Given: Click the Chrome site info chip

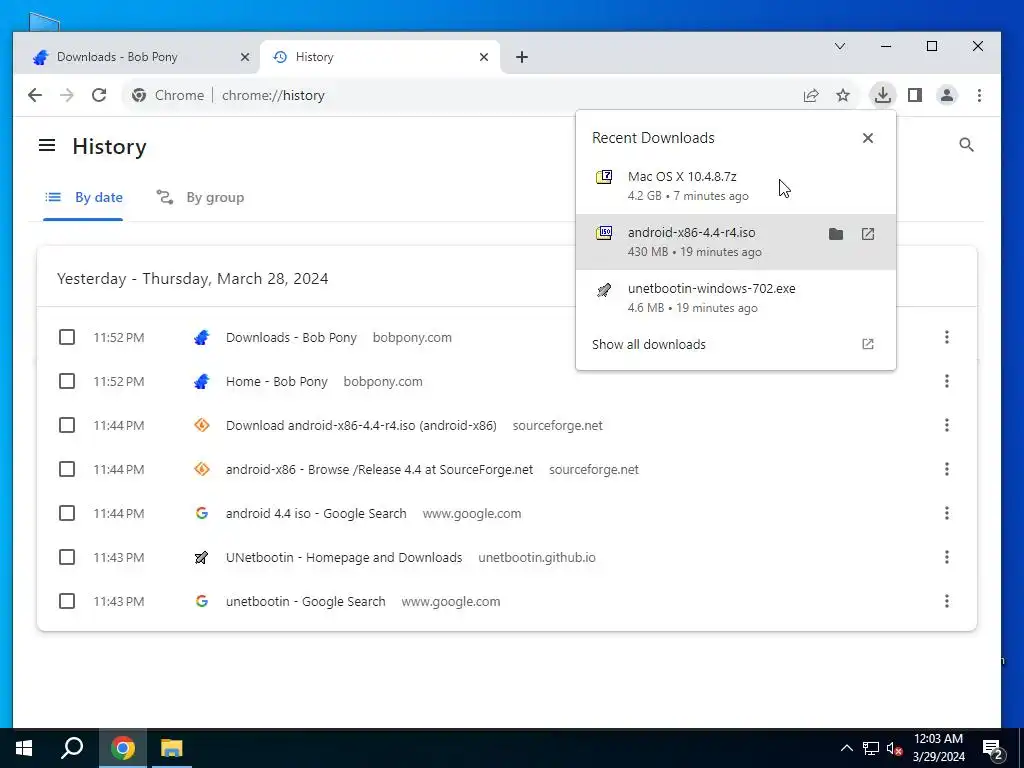Looking at the screenshot, I should point(168,95).
